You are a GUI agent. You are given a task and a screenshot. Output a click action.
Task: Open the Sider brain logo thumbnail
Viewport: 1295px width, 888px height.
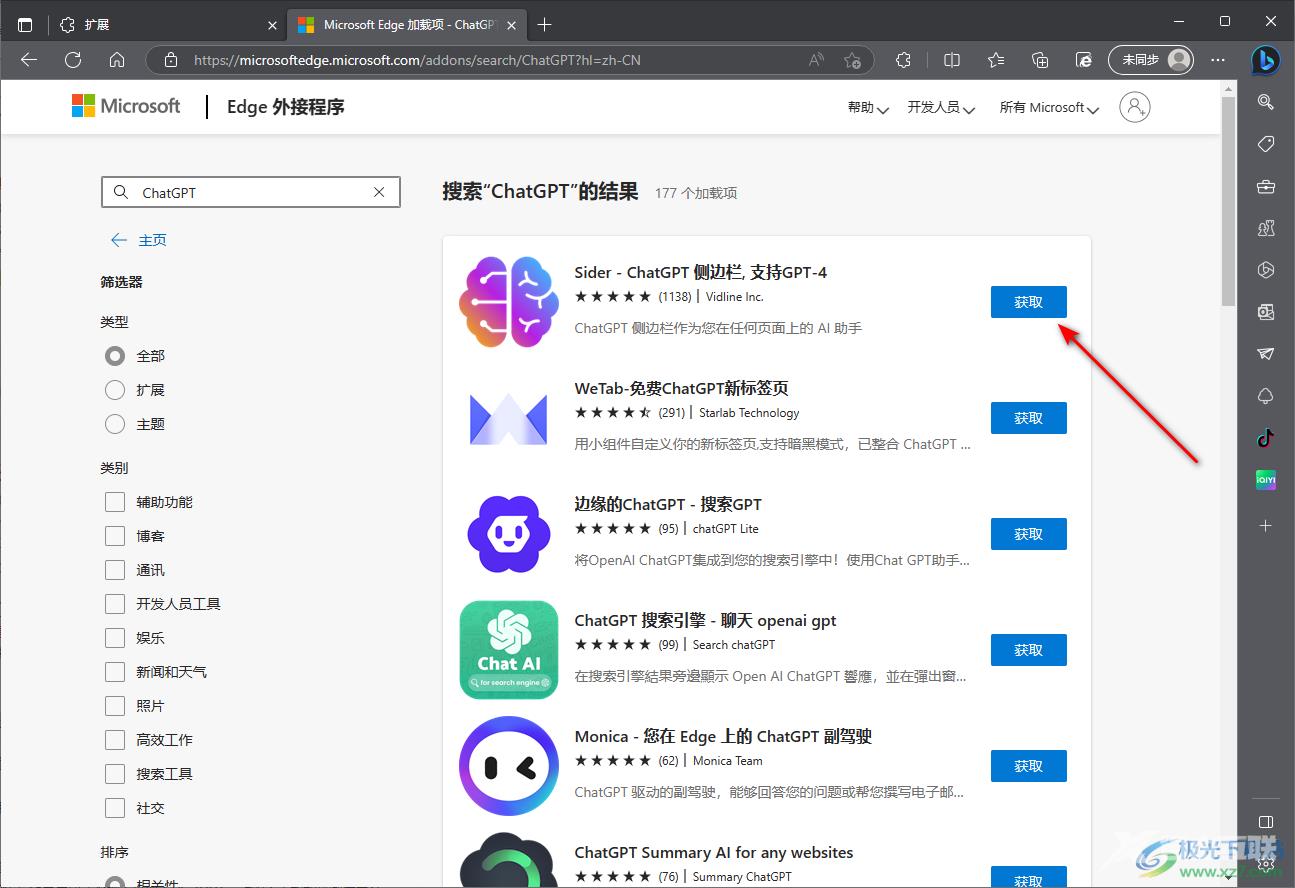(x=509, y=302)
